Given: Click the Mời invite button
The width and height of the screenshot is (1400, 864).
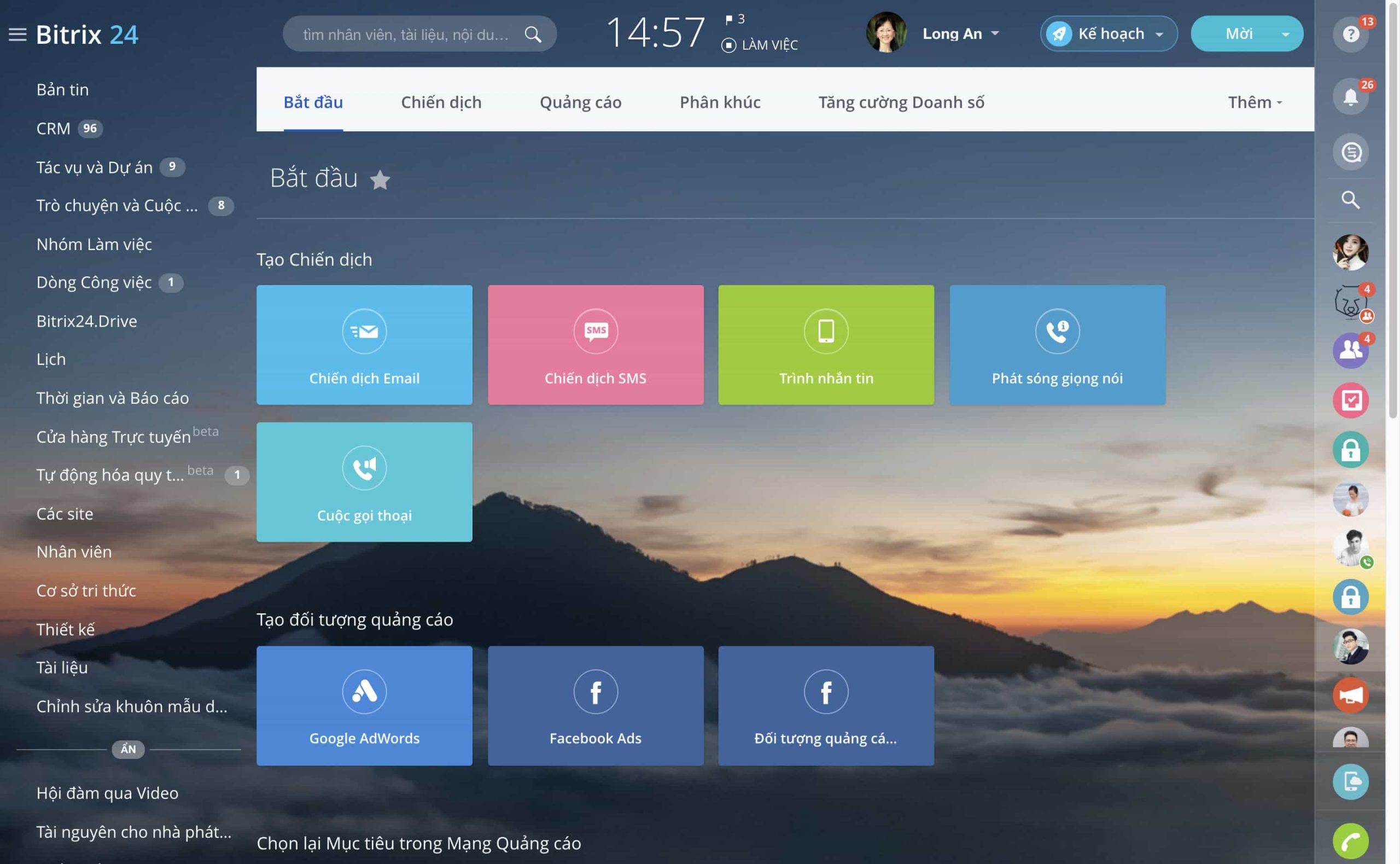Looking at the screenshot, I should [x=1239, y=34].
